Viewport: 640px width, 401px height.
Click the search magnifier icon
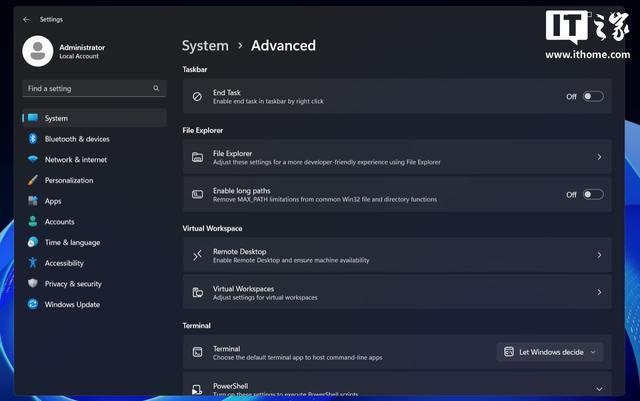(156, 89)
